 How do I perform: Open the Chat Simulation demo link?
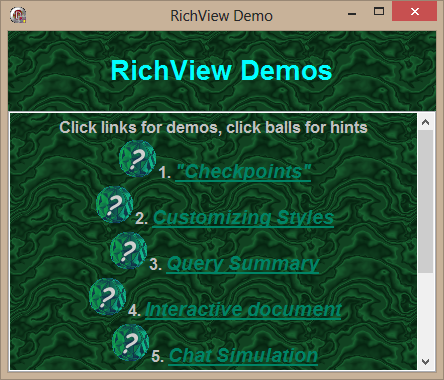coord(243,356)
